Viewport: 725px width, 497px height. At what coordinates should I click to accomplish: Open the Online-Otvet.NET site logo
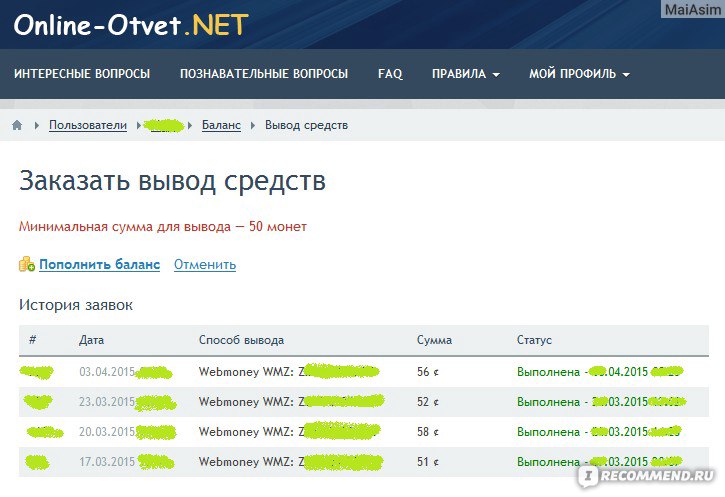131,25
